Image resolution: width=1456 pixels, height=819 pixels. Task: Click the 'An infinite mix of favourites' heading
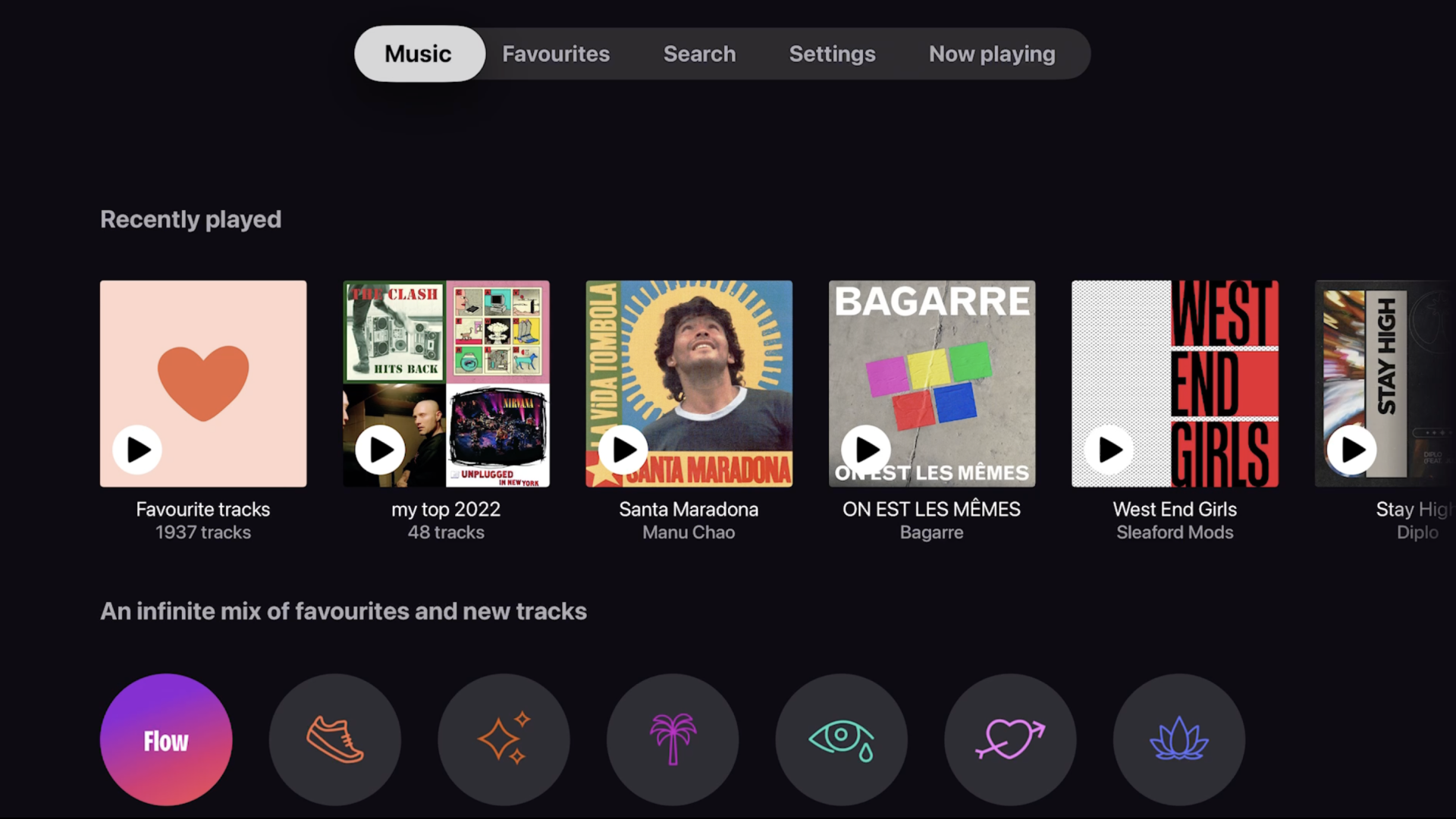[x=344, y=611]
